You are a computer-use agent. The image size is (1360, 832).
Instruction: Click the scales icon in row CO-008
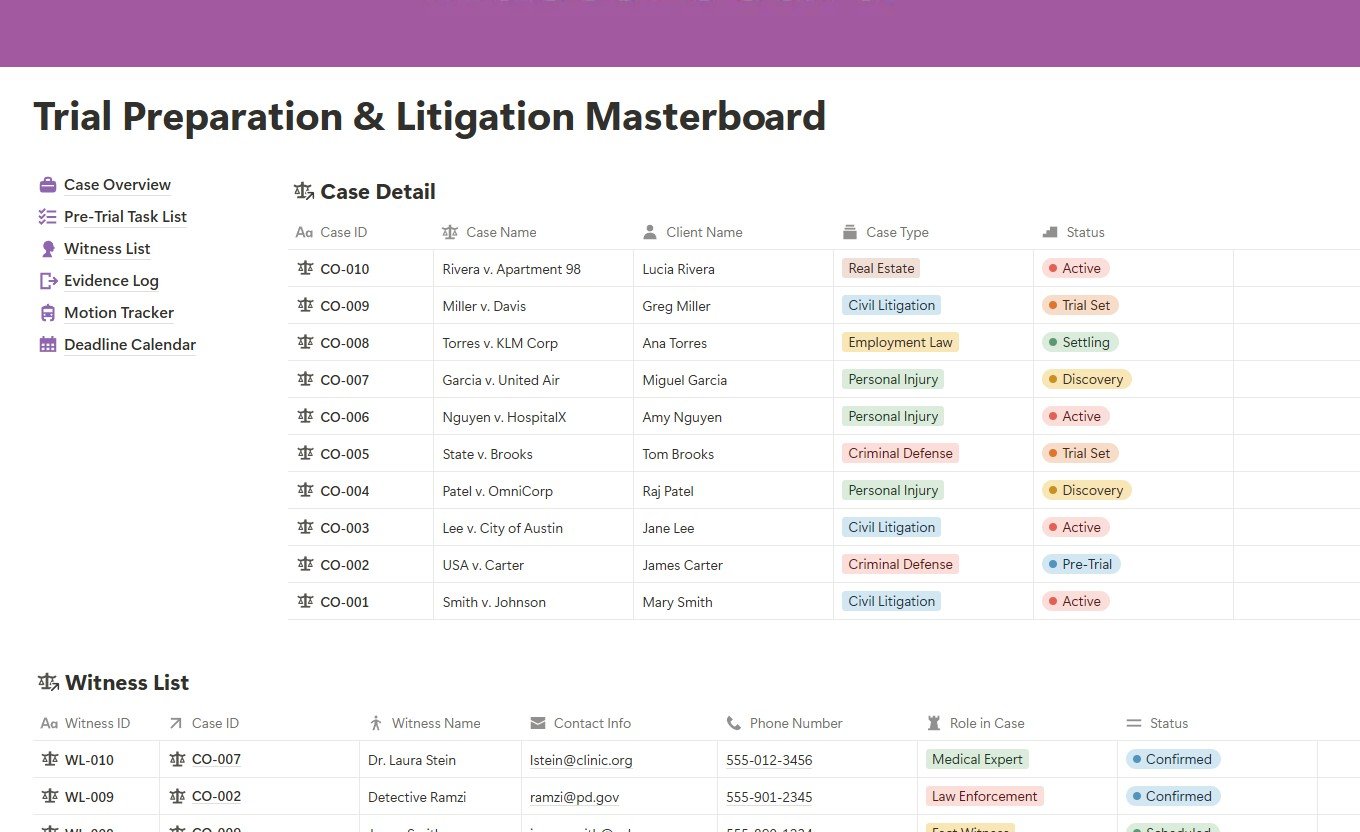point(306,342)
